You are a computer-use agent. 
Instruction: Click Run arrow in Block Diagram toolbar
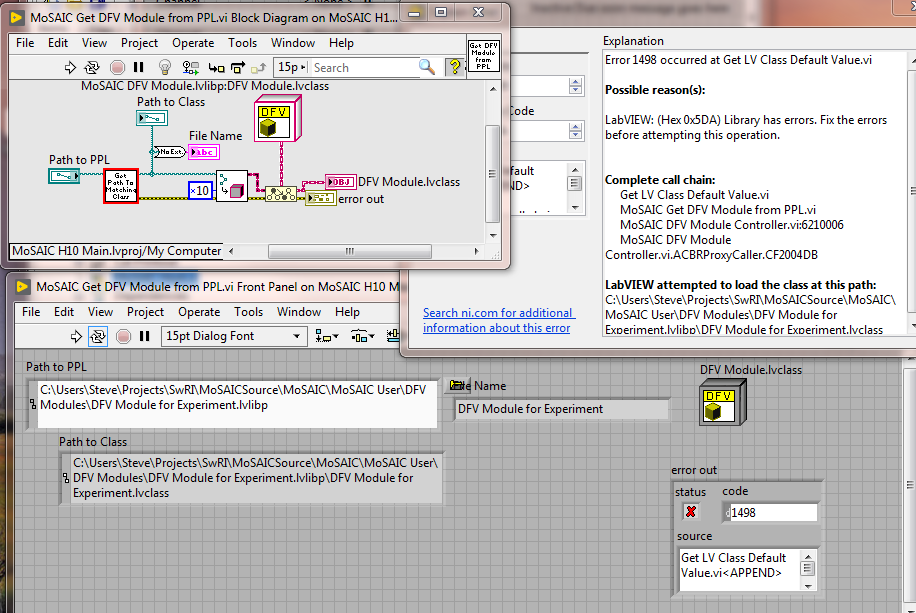click(x=70, y=68)
